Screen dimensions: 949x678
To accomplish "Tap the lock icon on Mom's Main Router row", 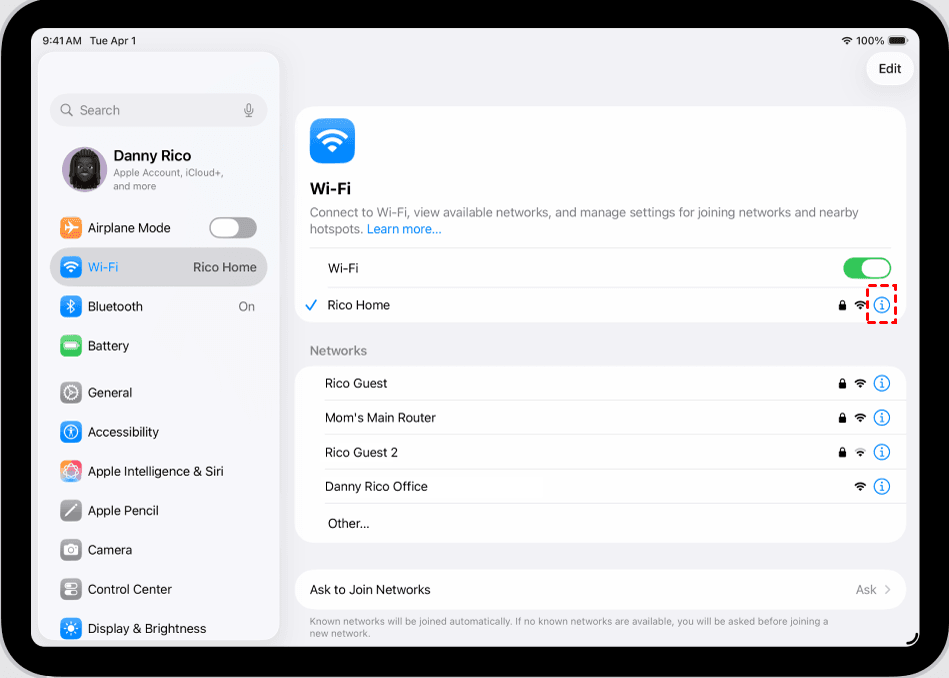I will click(842, 418).
